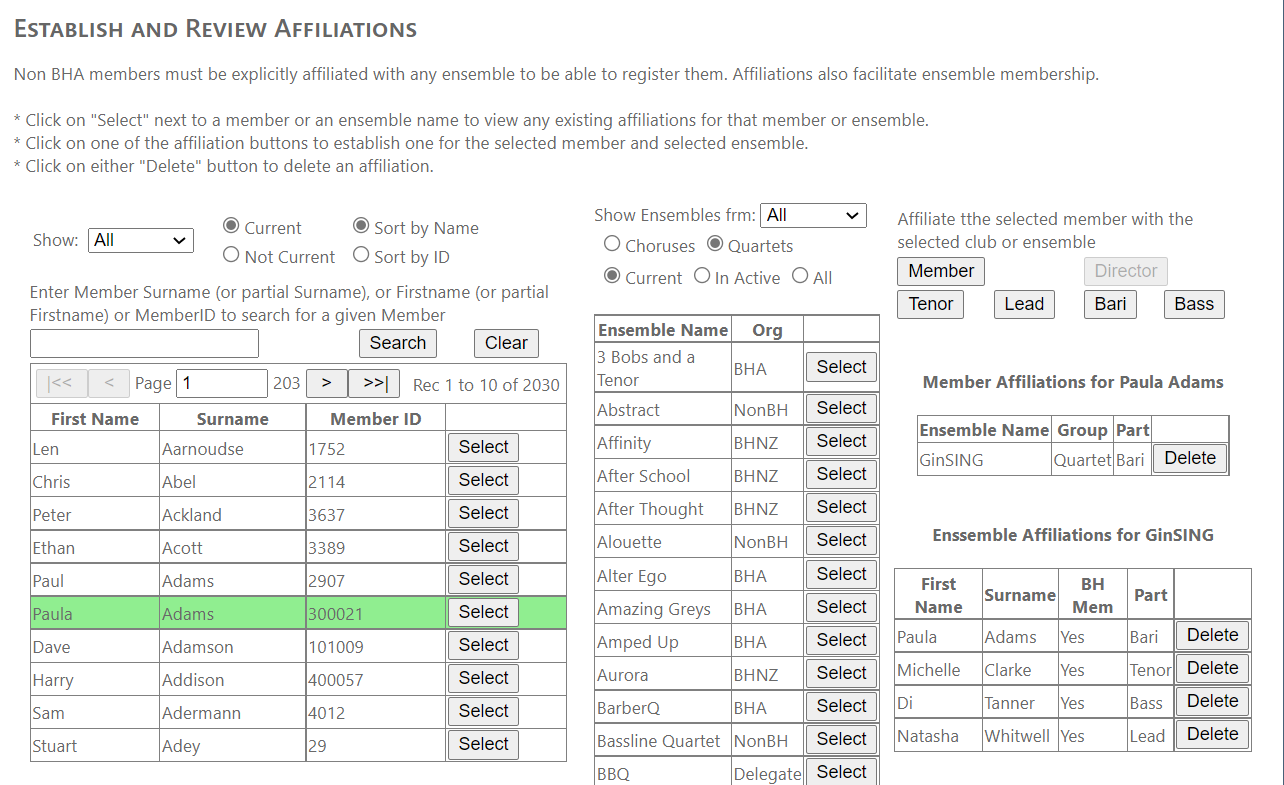Choose Sort by ID option
Screen dimensions: 1284x785
pos(362,256)
